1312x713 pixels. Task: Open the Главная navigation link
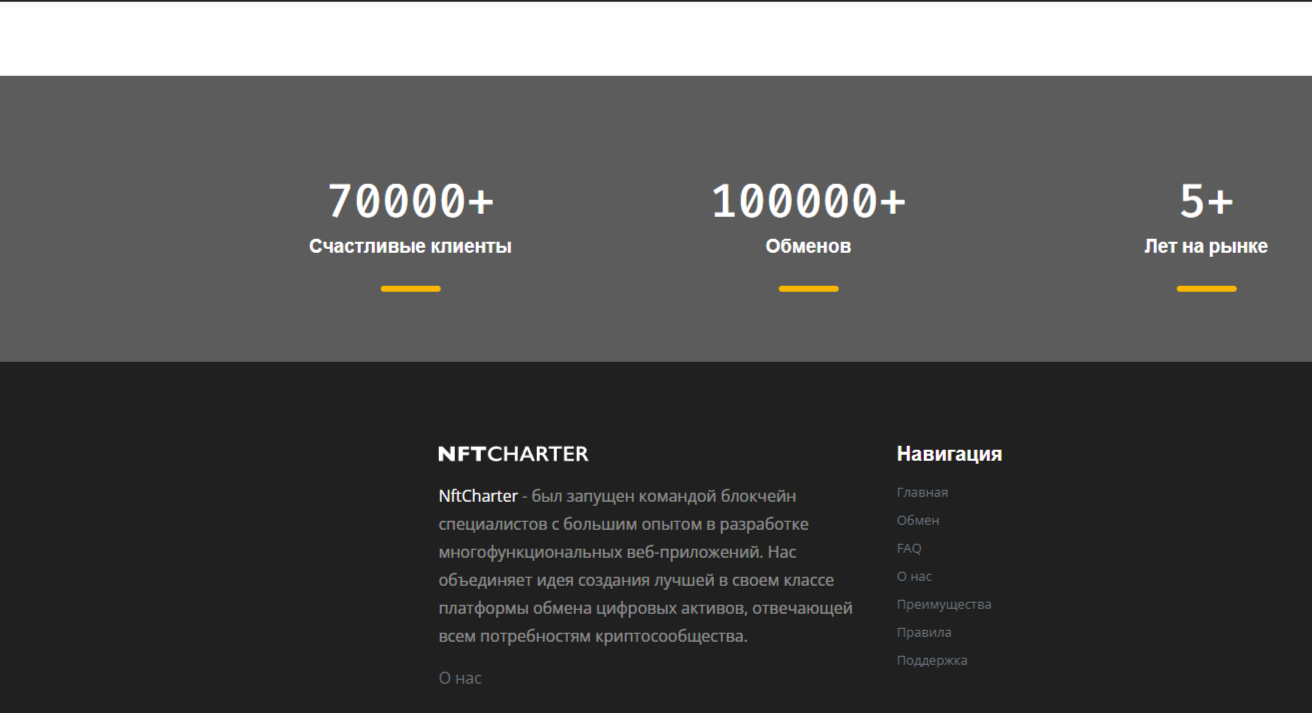coord(922,492)
